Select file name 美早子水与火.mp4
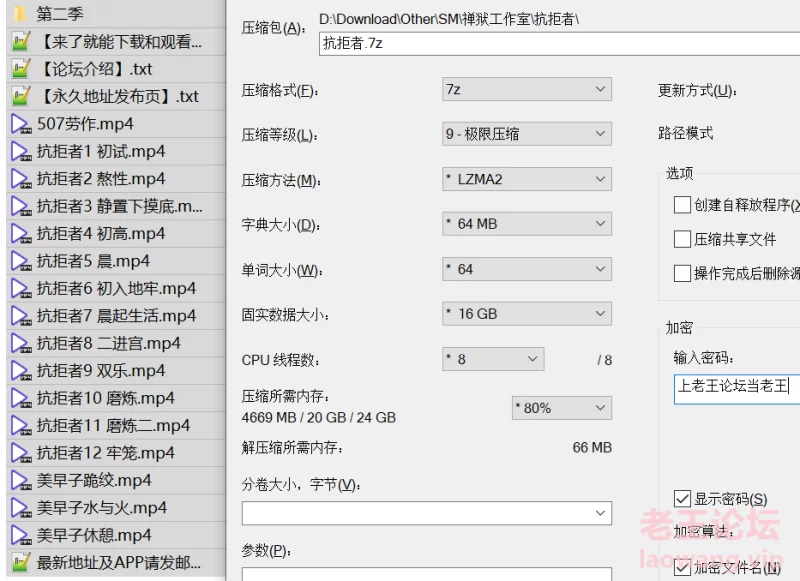The width and height of the screenshot is (800, 581). pos(102,508)
